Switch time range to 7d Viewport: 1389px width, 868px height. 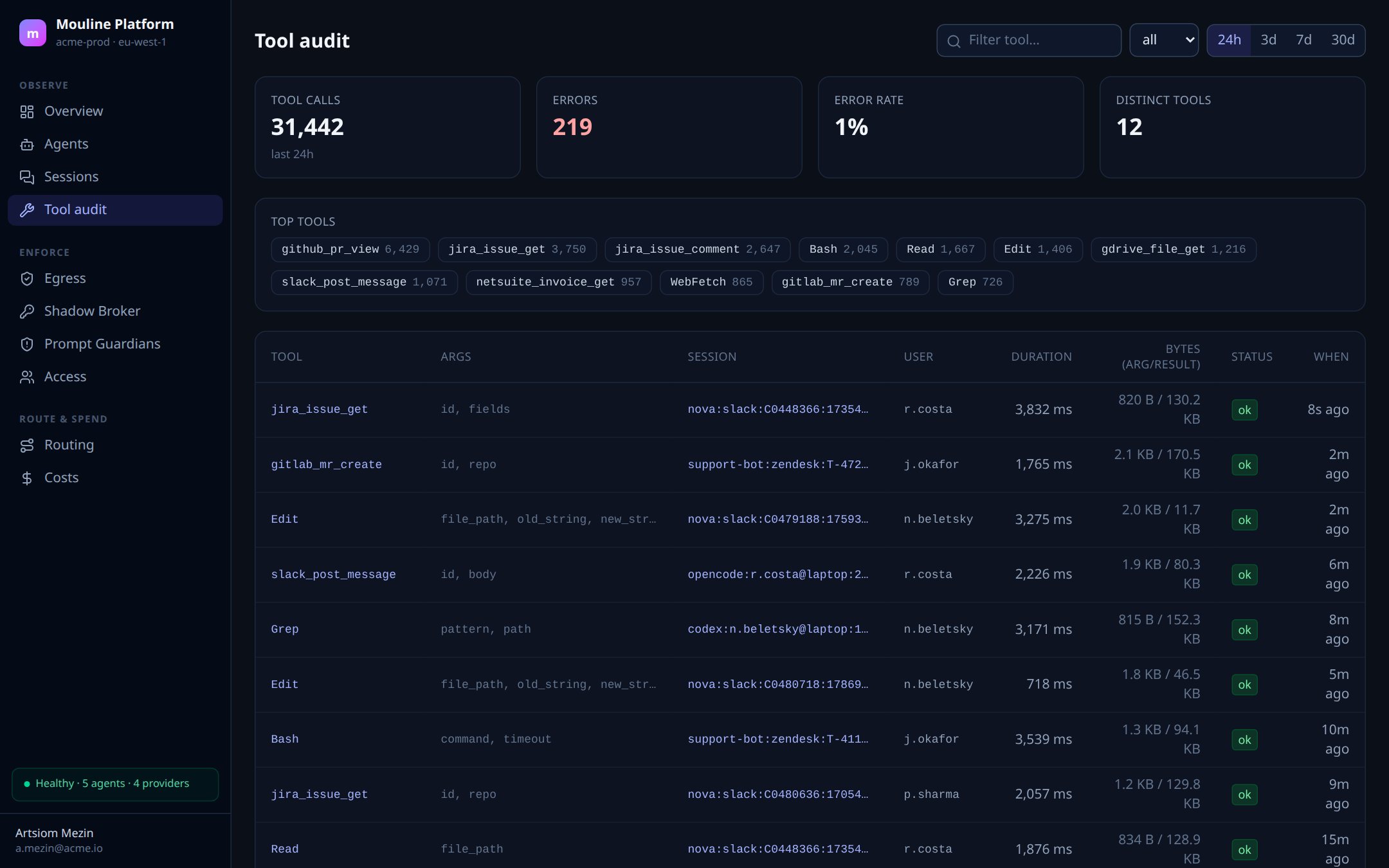coord(1303,40)
